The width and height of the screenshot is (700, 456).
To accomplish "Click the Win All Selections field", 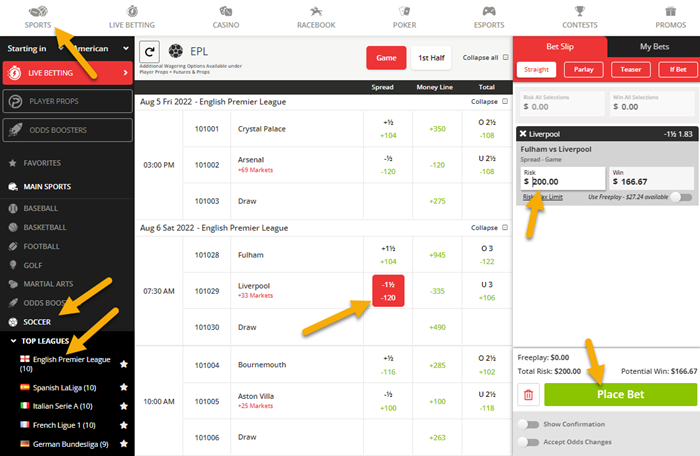I will click(x=652, y=103).
